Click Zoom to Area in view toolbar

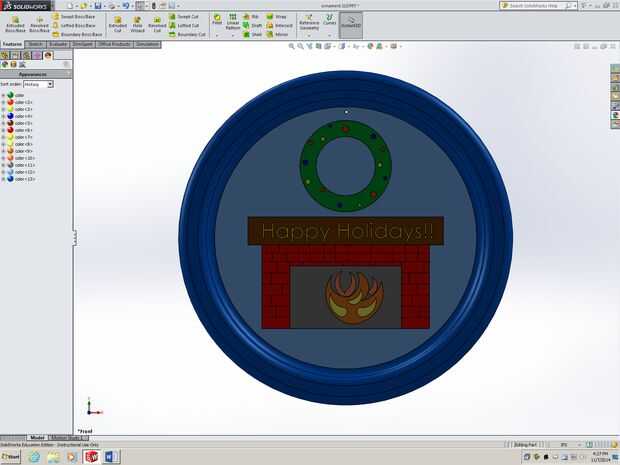pos(301,46)
